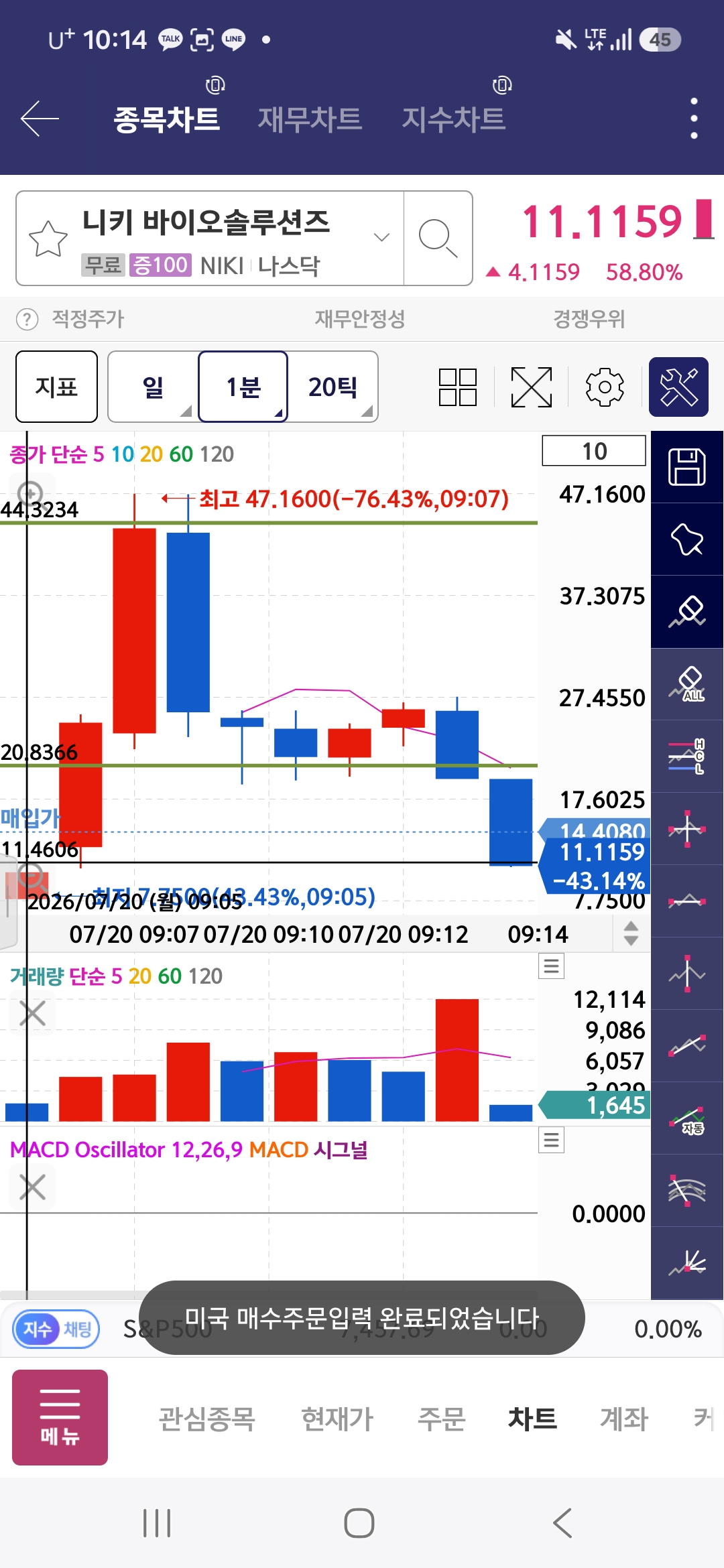Open 재무안정성 section
Screen dimensions: 724x1568
[360, 319]
